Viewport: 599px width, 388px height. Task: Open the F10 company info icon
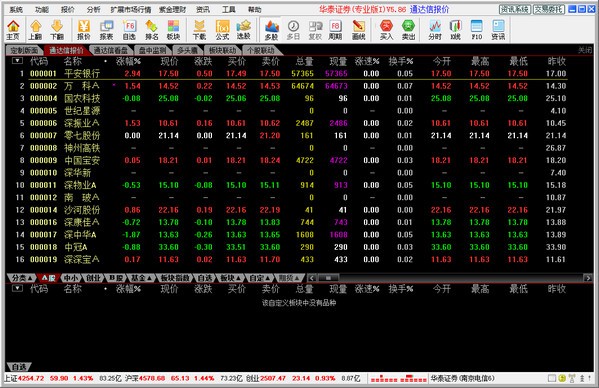pos(476,30)
